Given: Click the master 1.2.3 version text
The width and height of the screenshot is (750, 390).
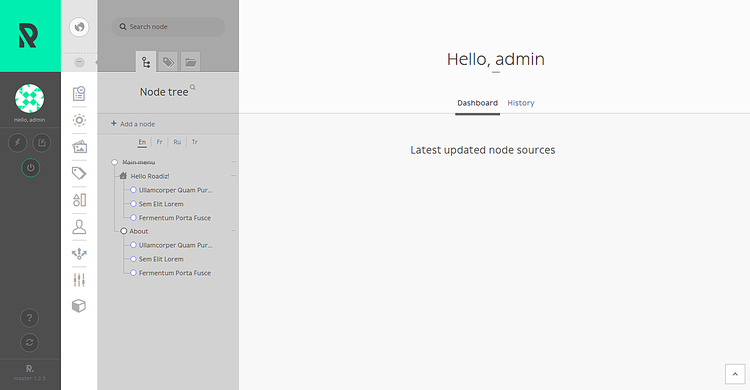Looking at the screenshot, I should click(30, 378).
